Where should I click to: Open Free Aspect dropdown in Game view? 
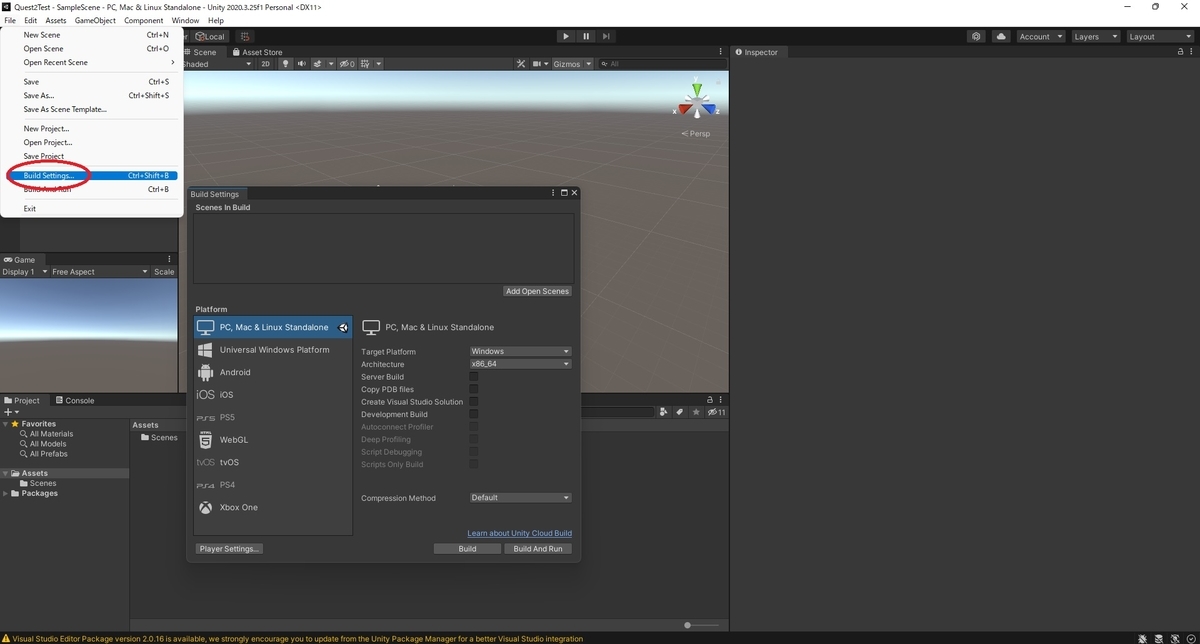(99, 272)
